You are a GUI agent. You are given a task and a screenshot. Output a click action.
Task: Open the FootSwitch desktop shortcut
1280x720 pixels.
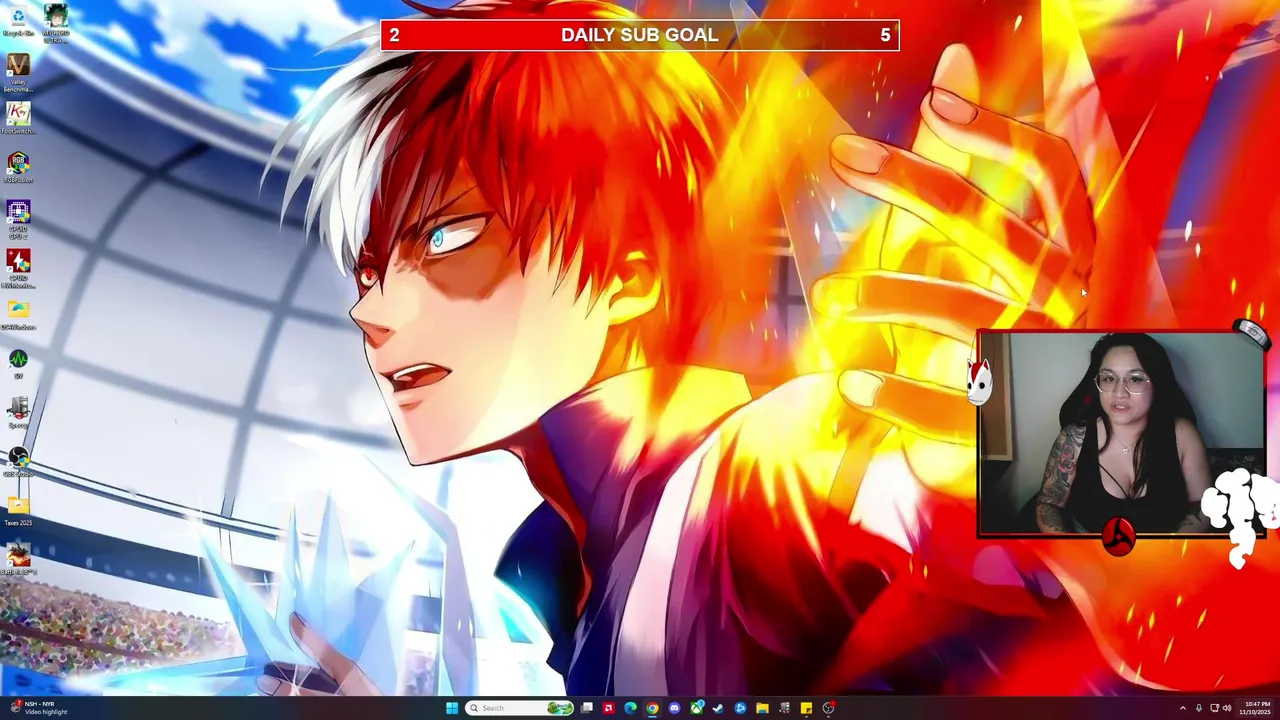[x=18, y=118]
